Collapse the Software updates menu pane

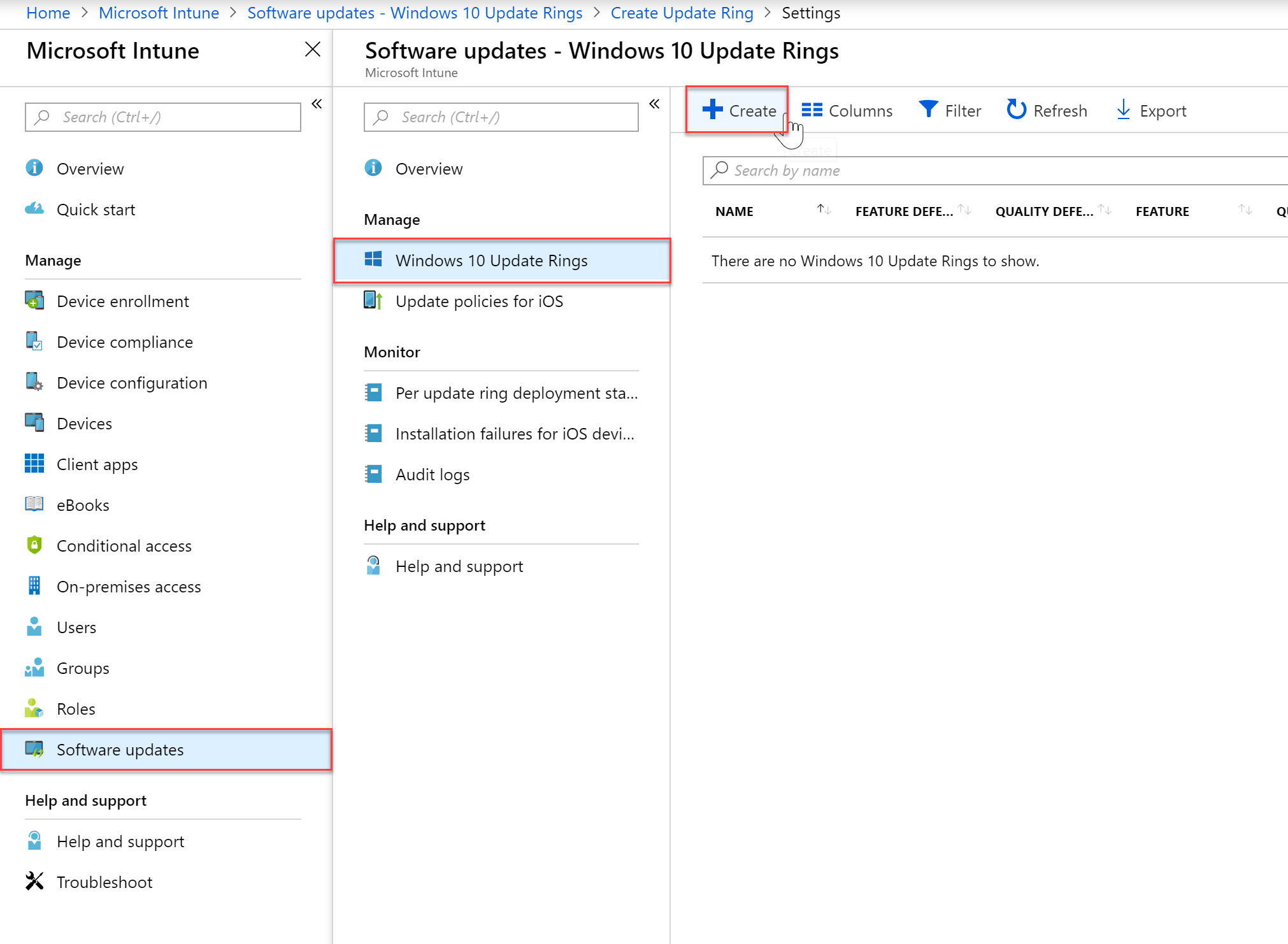point(654,104)
